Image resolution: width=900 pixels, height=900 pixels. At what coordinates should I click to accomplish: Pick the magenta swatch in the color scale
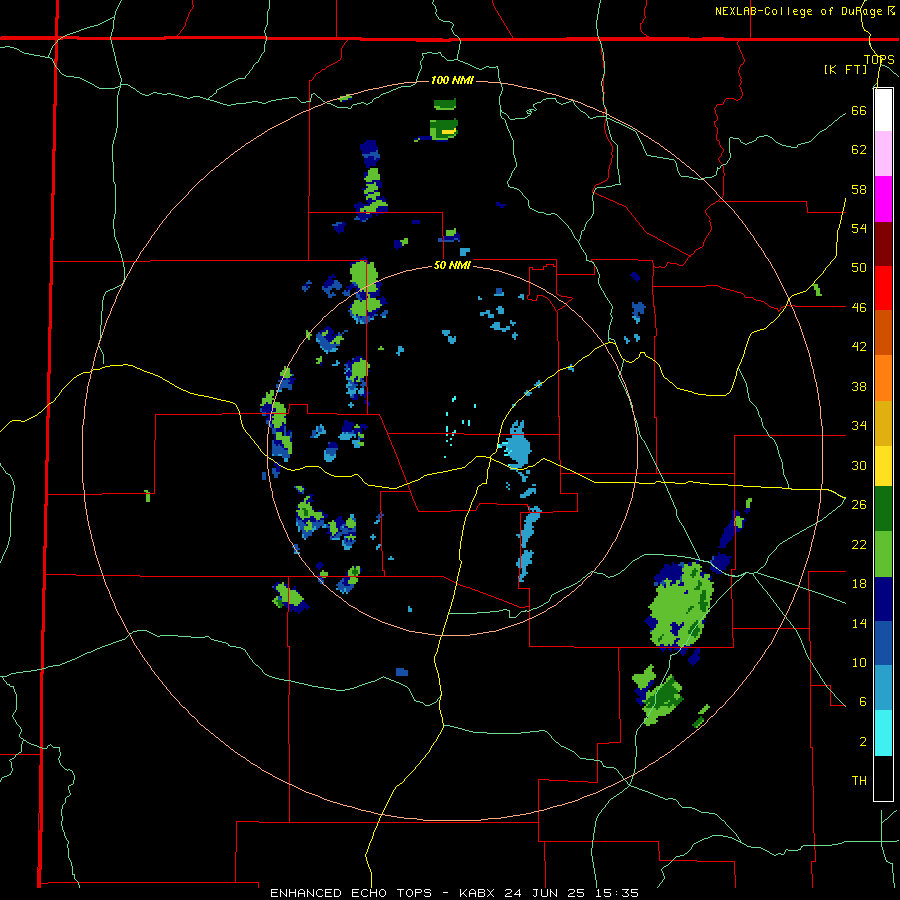883,199
